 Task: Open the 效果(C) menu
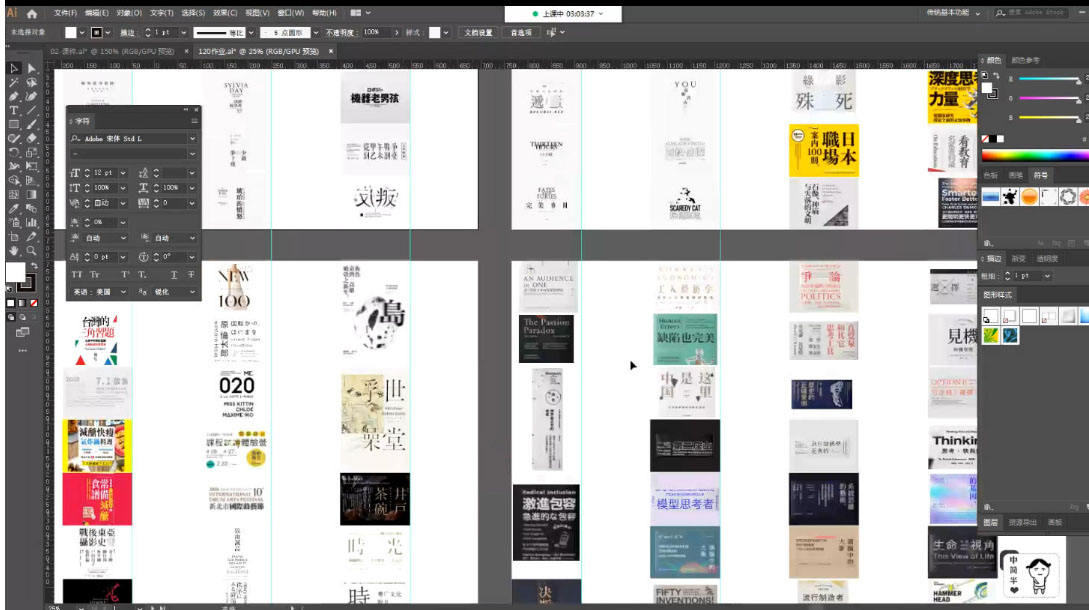tap(225, 13)
